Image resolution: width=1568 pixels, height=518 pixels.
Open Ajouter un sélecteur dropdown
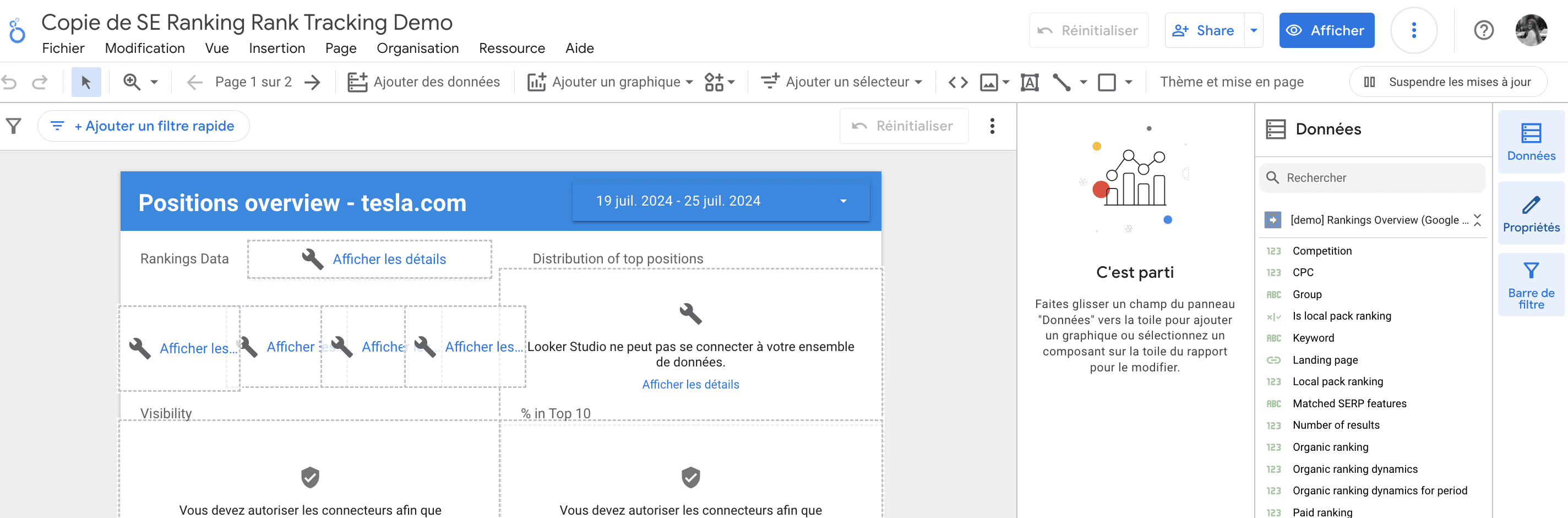[x=841, y=82]
